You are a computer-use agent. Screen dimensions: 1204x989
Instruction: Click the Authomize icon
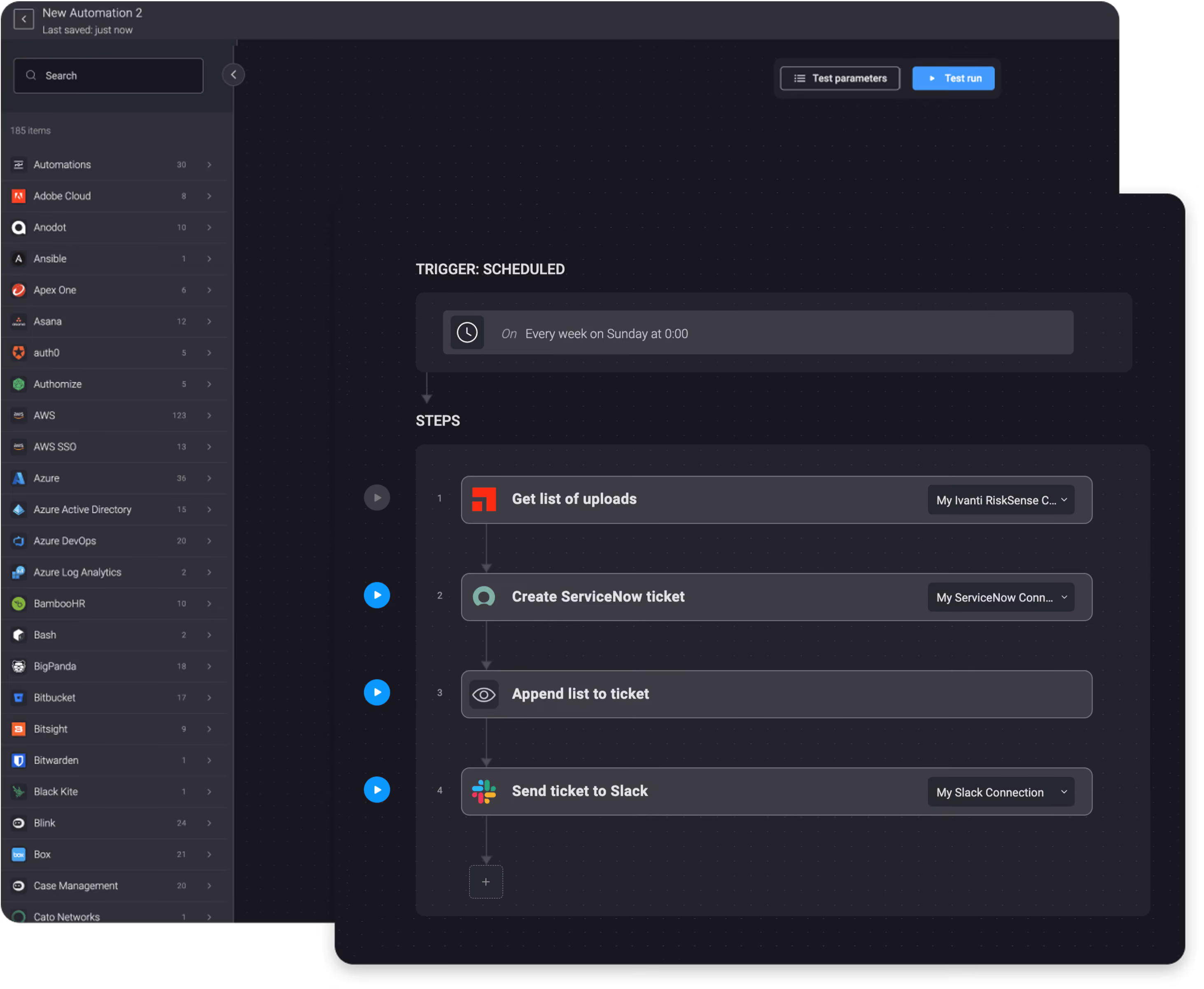[19, 384]
